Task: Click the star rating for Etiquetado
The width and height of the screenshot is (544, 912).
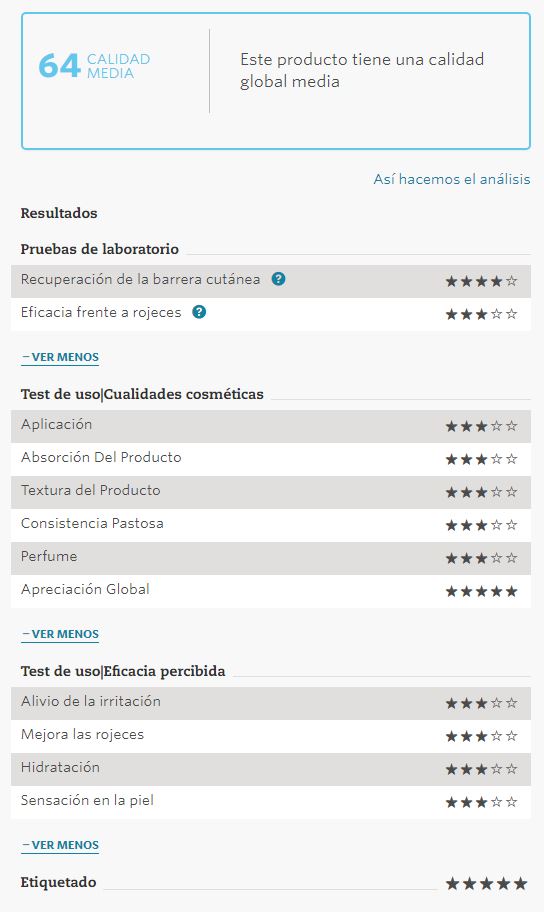Action: tap(486, 884)
